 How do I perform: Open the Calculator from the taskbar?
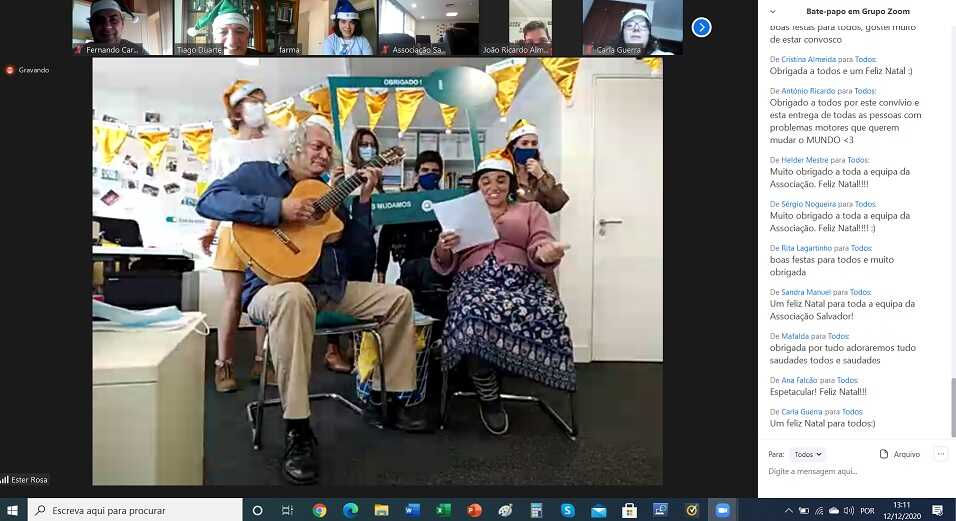(537, 510)
